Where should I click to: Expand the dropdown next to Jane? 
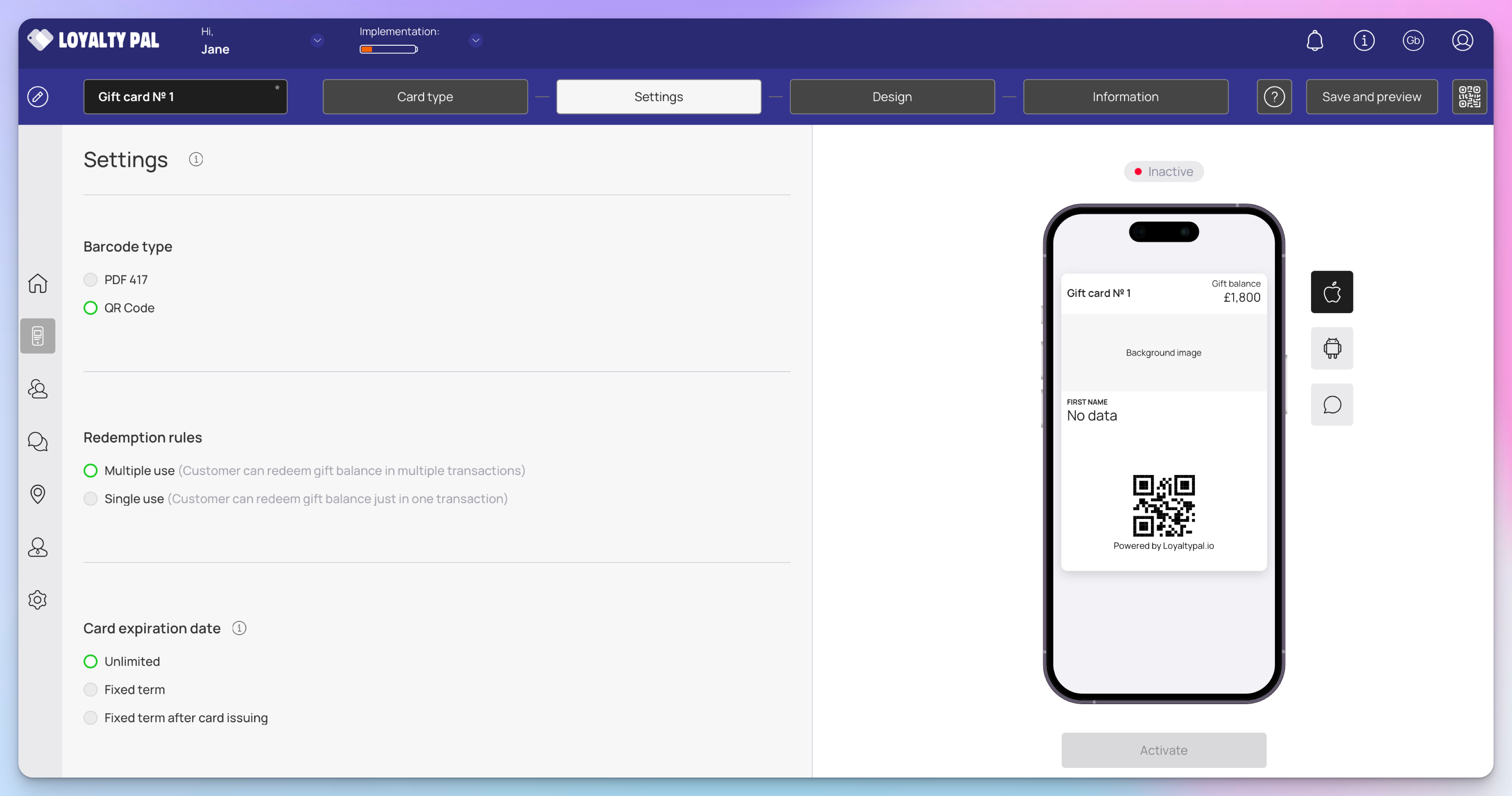tap(317, 41)
